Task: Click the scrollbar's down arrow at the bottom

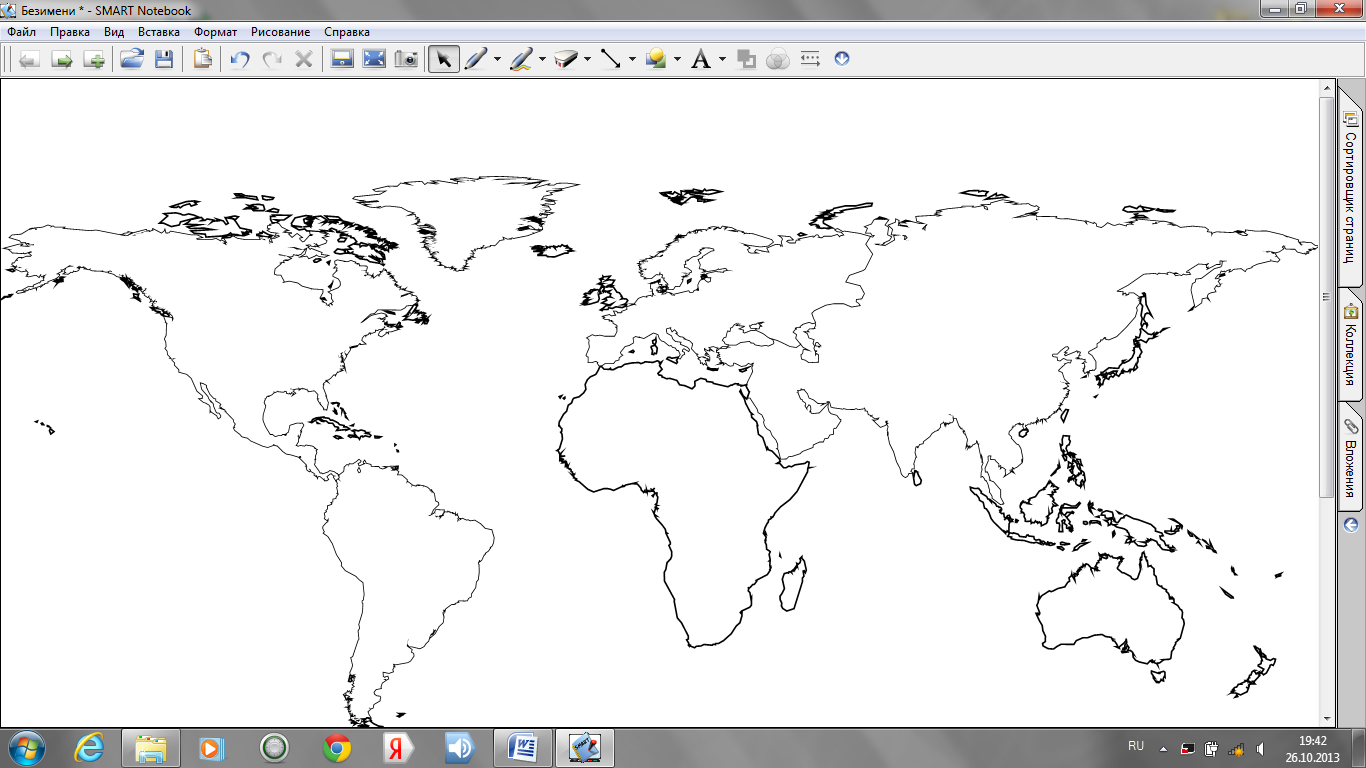Action: coord(1327,719)
